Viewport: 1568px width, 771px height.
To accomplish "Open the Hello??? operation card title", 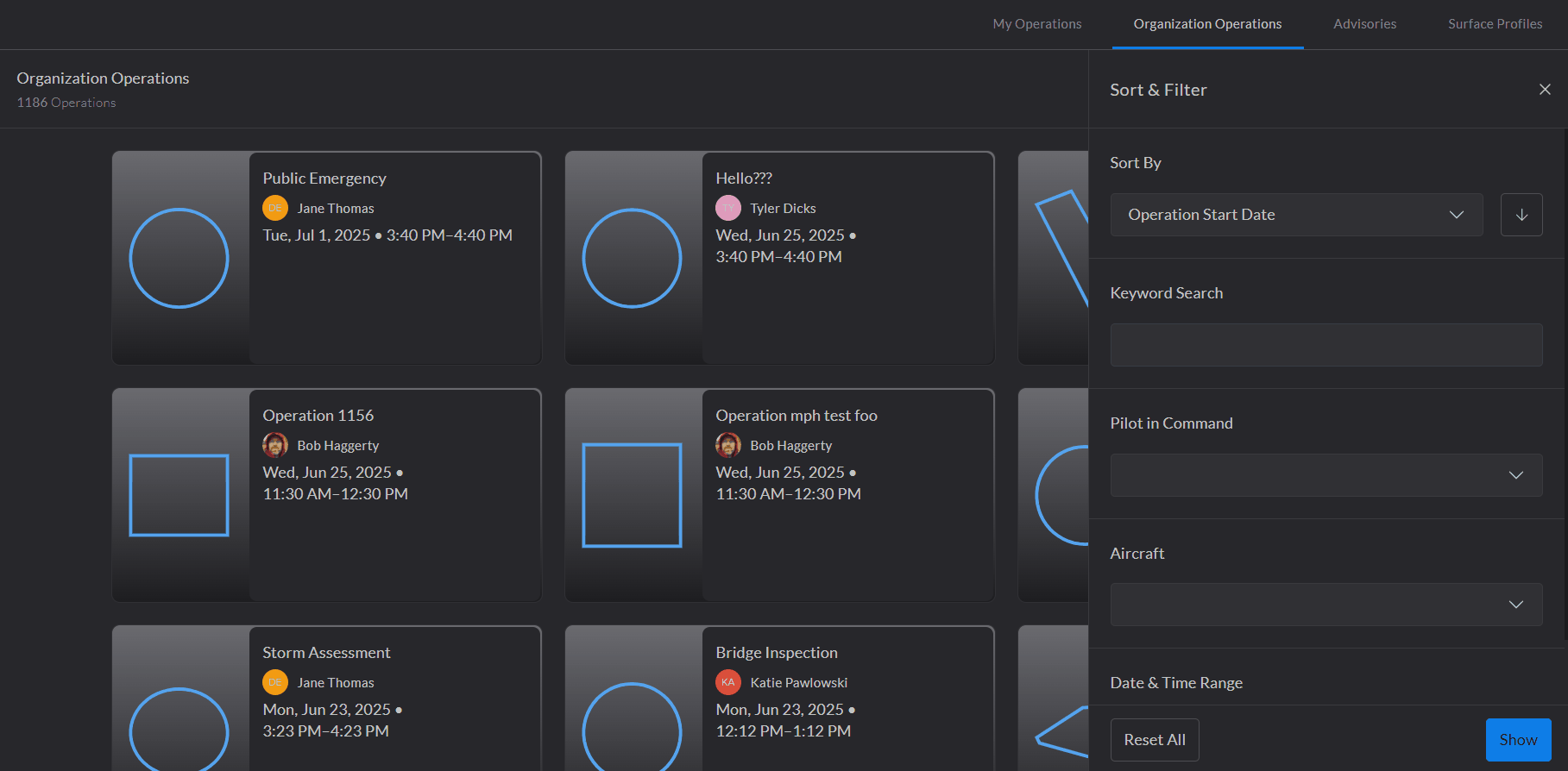I will pos(744,179).
